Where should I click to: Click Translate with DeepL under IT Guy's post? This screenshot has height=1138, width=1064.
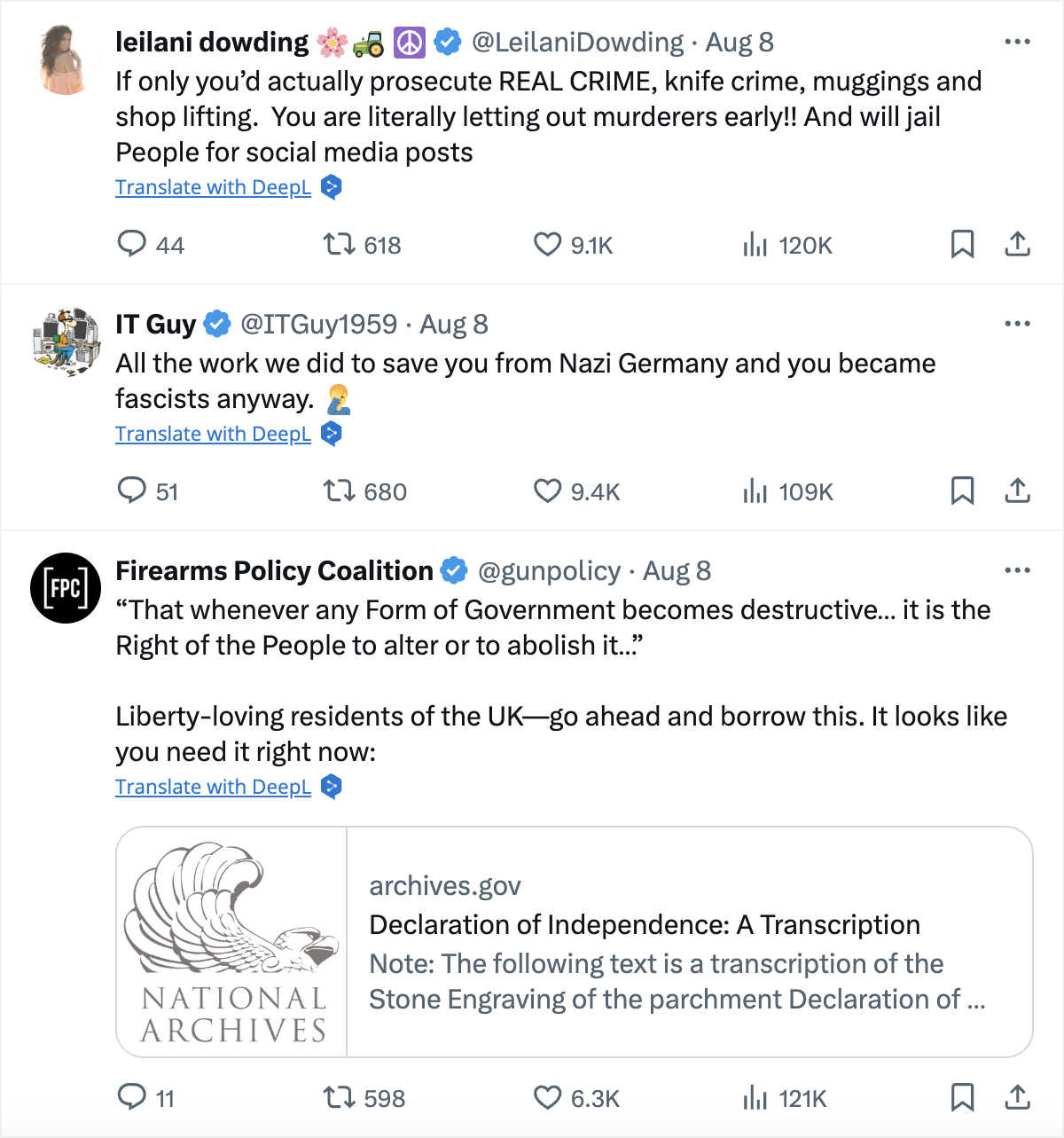[213, 434]
